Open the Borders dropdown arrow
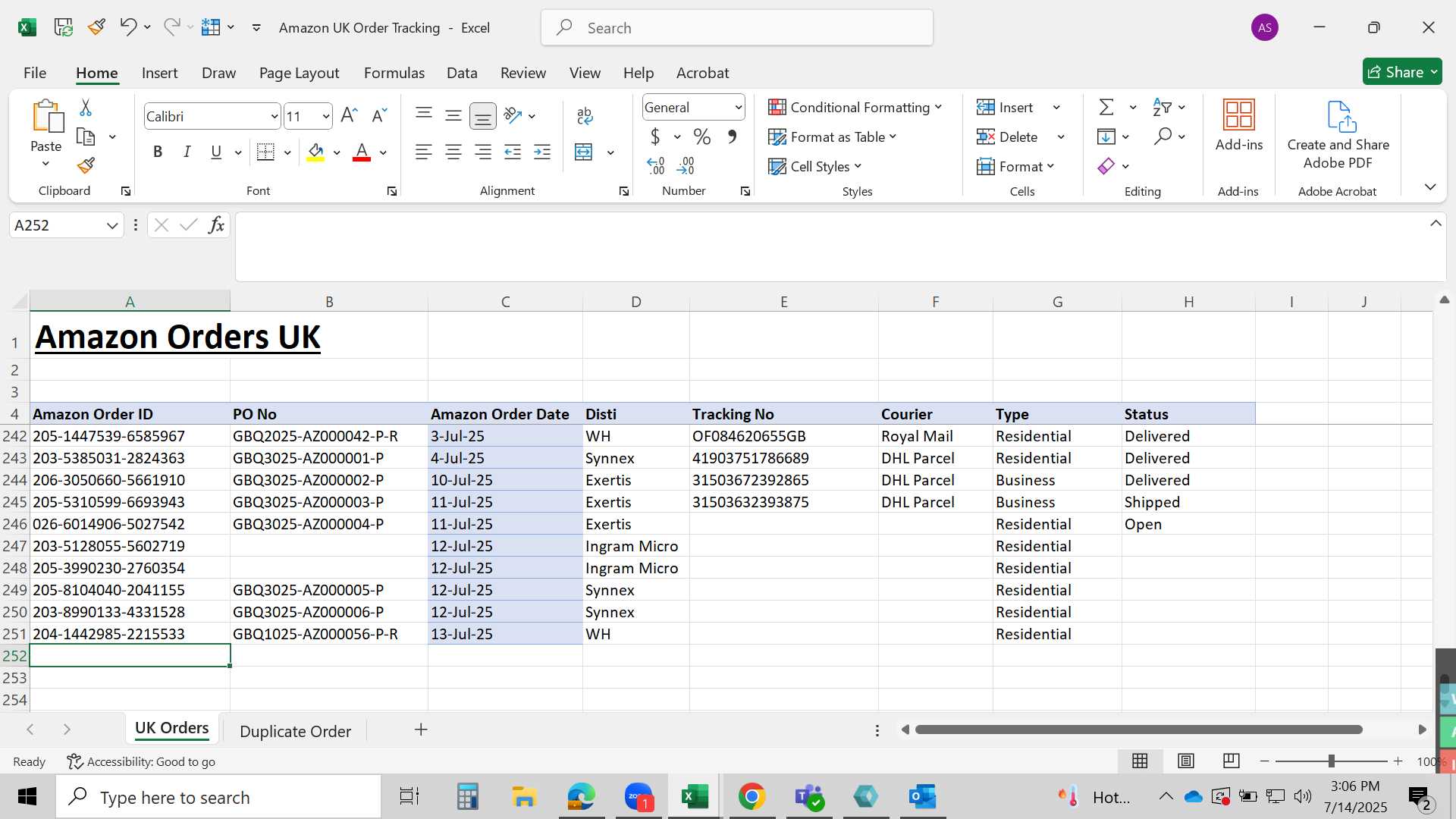This screenshot has height=819, width=1456. (287, 152)
